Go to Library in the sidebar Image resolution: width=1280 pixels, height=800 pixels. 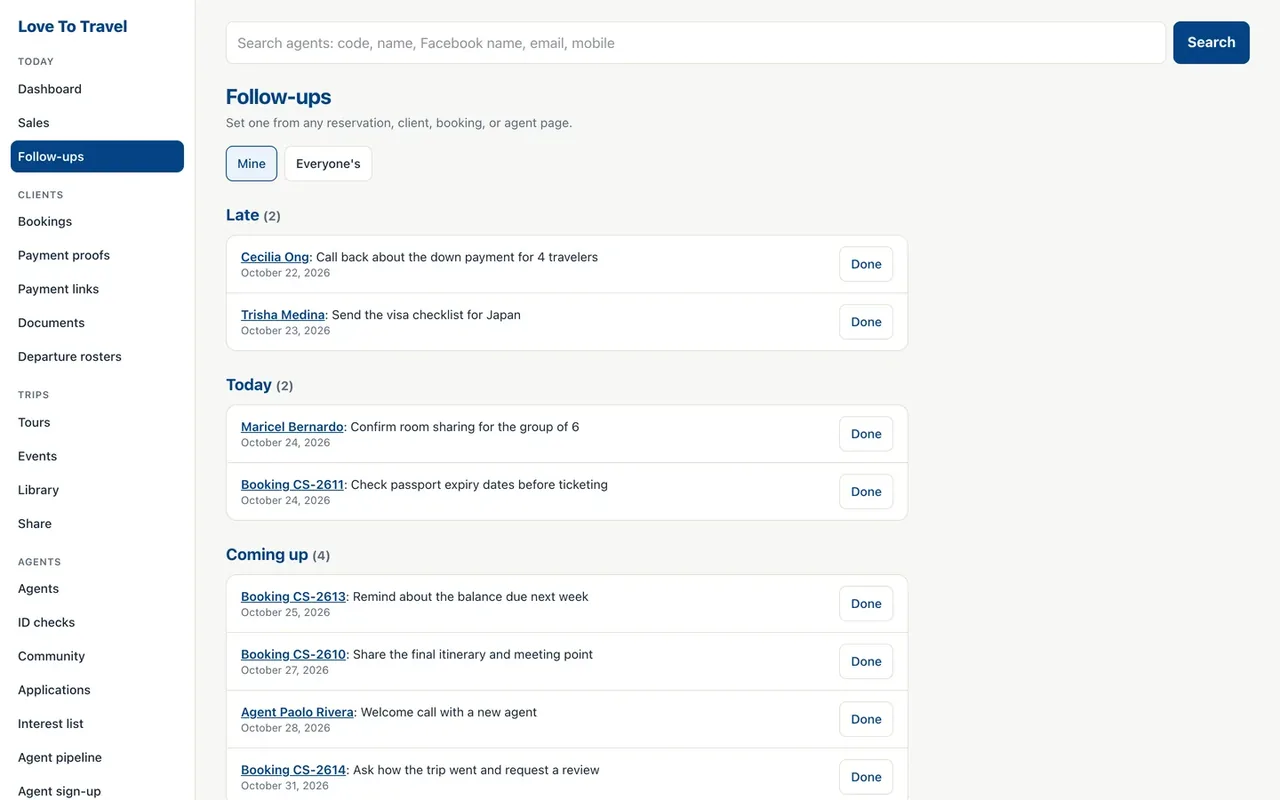tap(97, 490)
